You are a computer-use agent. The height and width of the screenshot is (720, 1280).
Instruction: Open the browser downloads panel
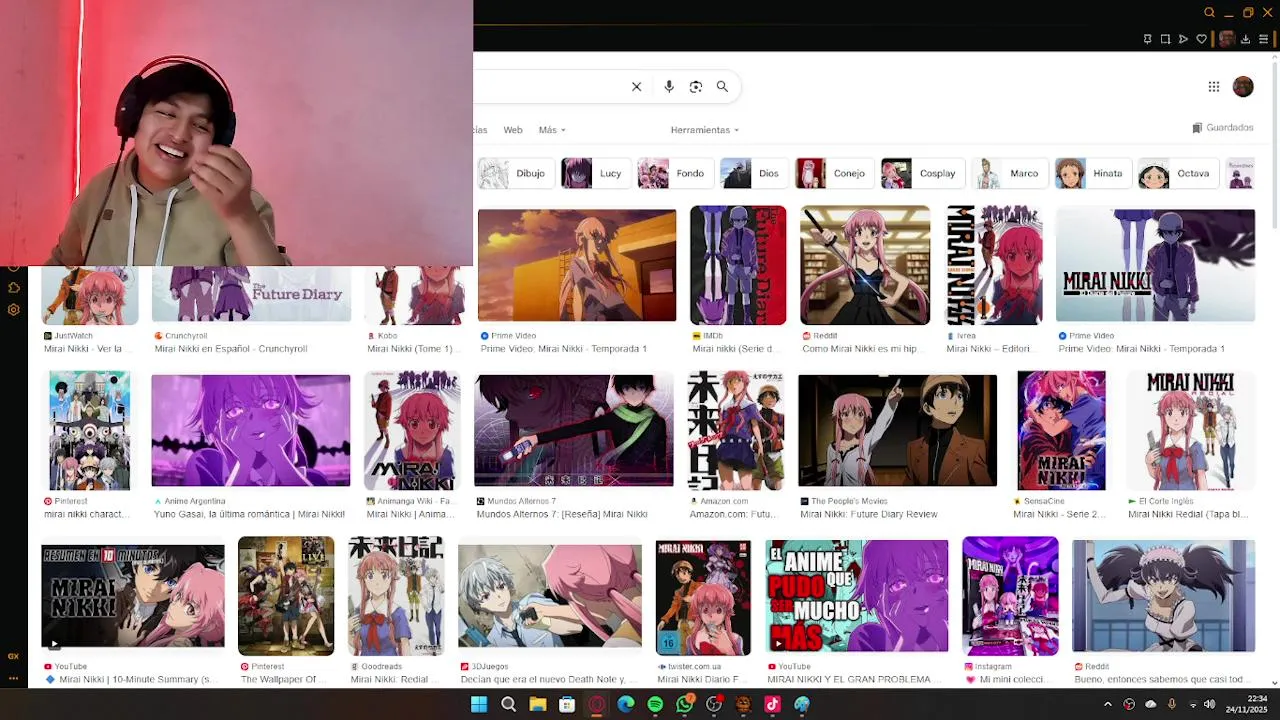tap(1245, 39)
